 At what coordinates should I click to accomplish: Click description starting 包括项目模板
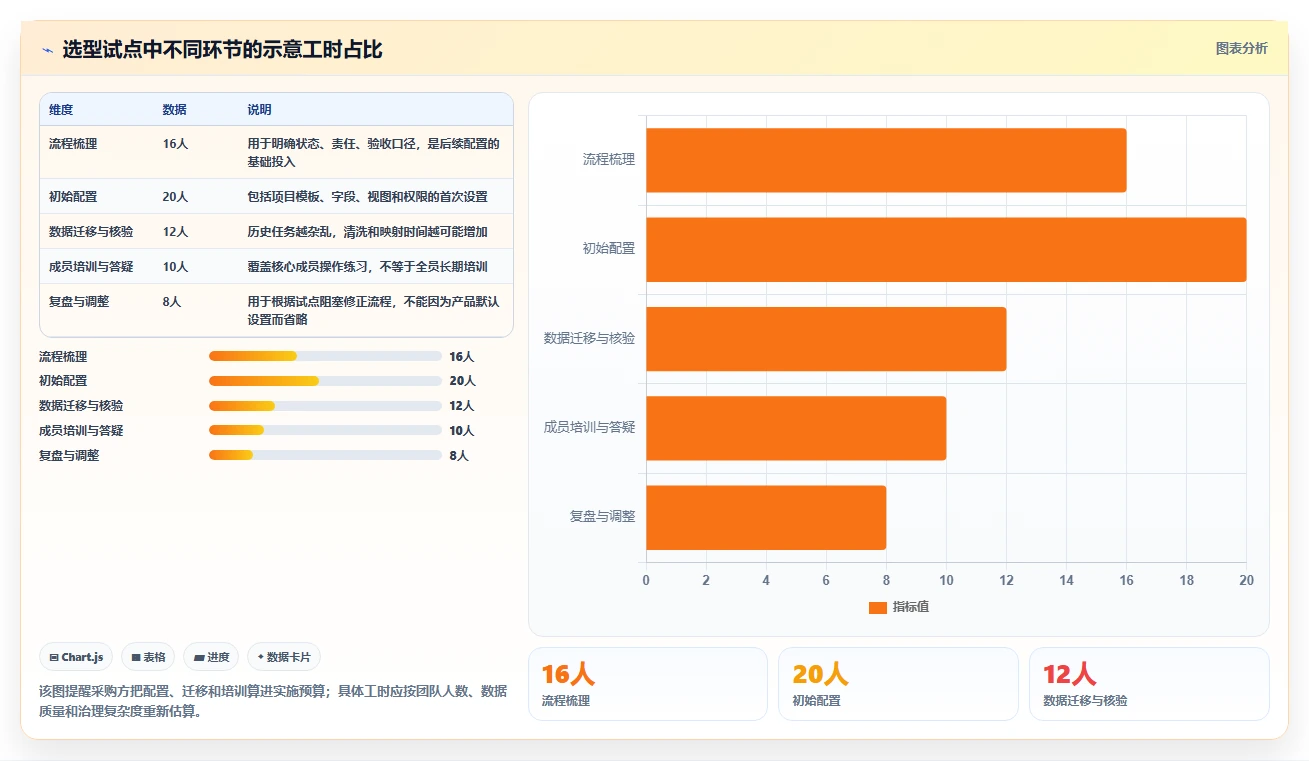[x=368, y=197]
